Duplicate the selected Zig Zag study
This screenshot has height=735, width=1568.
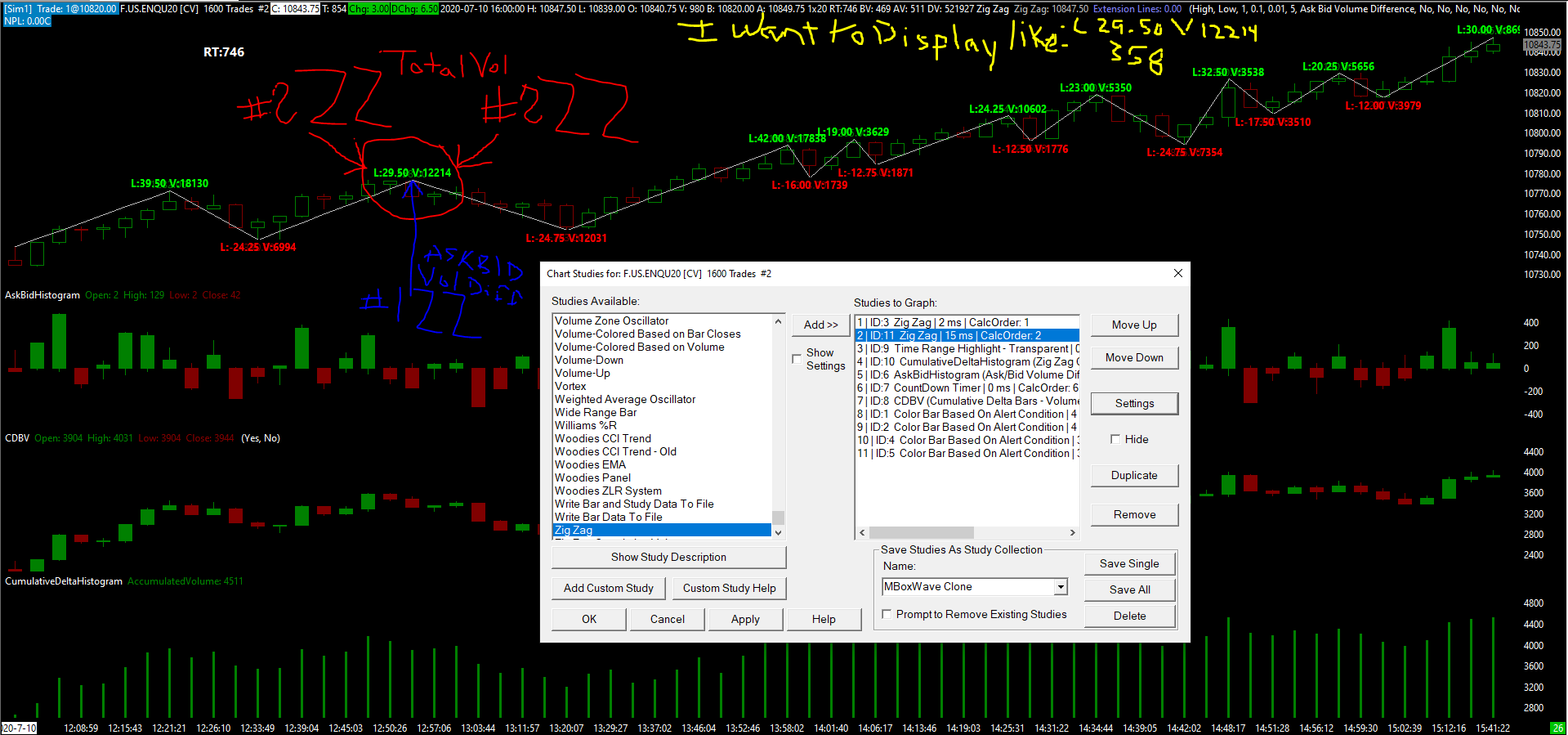tap(1134, 475)
